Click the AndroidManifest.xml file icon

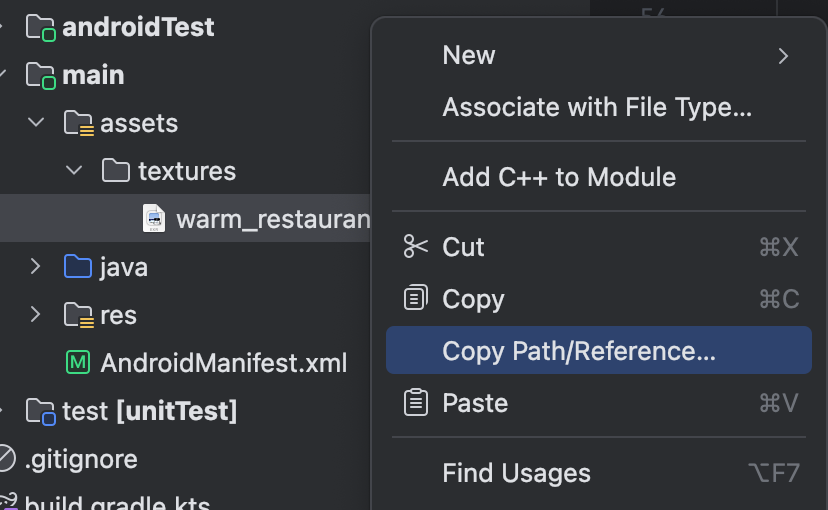(78, 363)
